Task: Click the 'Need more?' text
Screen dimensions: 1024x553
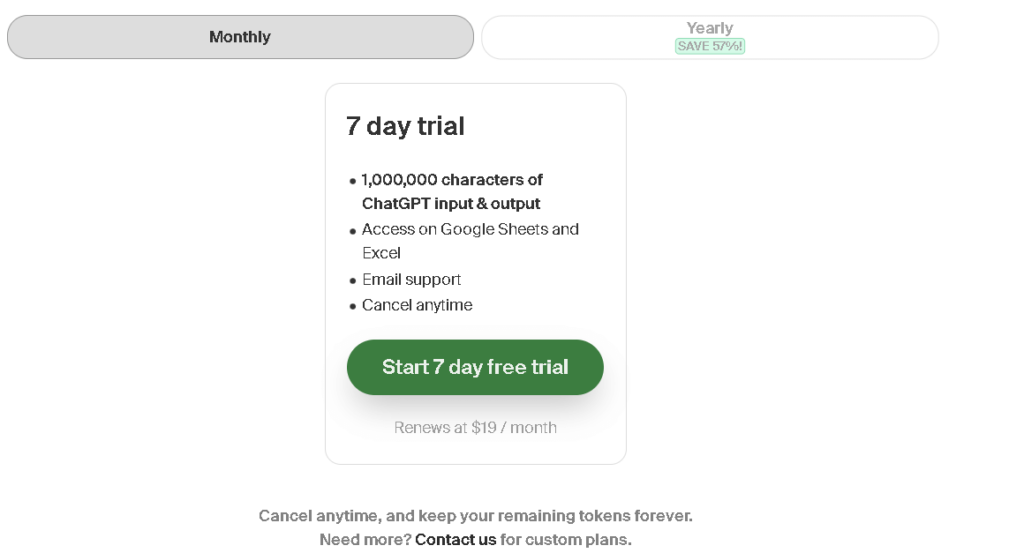Action: pos(366,540)
